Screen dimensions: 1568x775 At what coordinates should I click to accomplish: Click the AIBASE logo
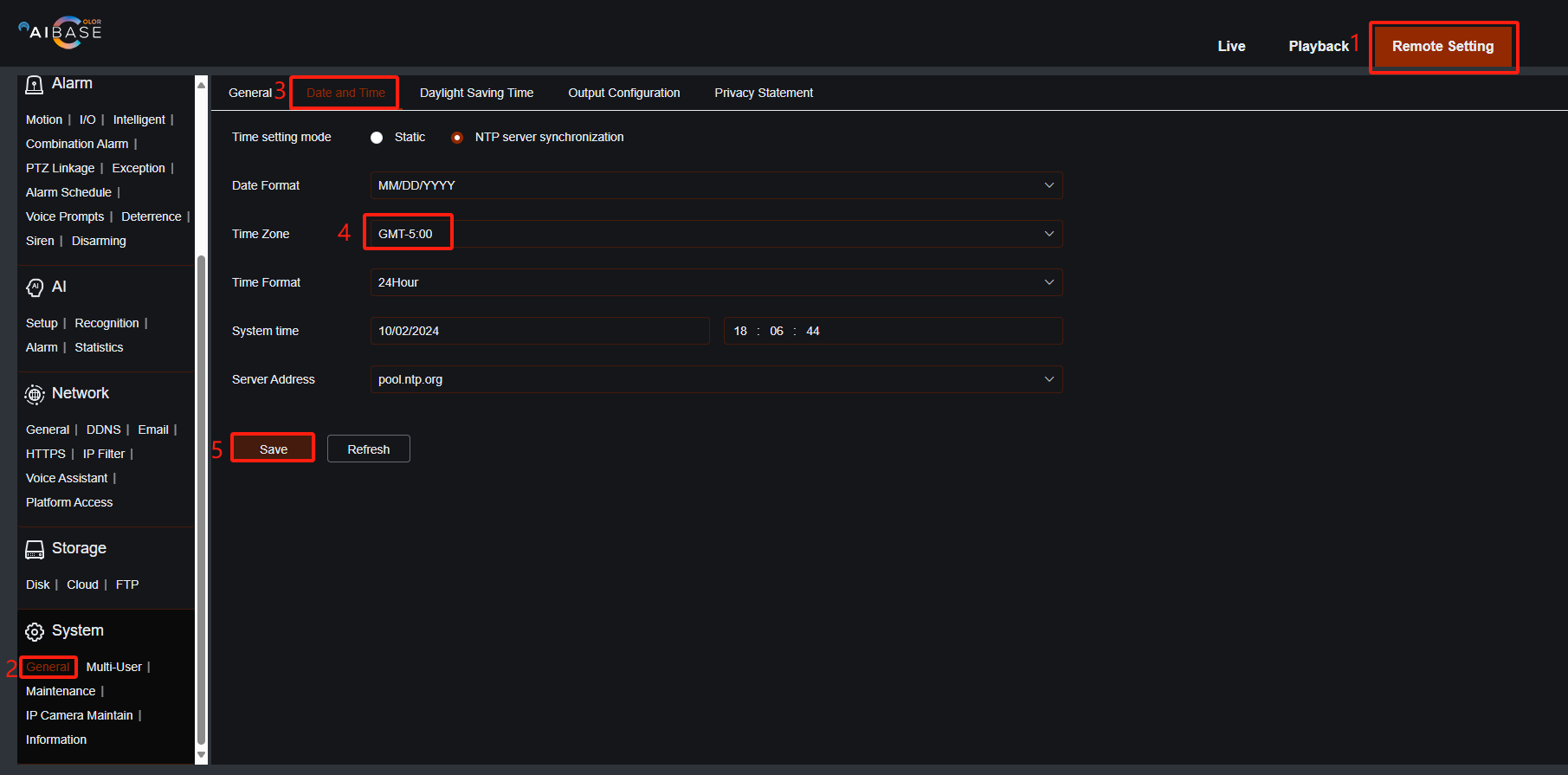[61, 32]
